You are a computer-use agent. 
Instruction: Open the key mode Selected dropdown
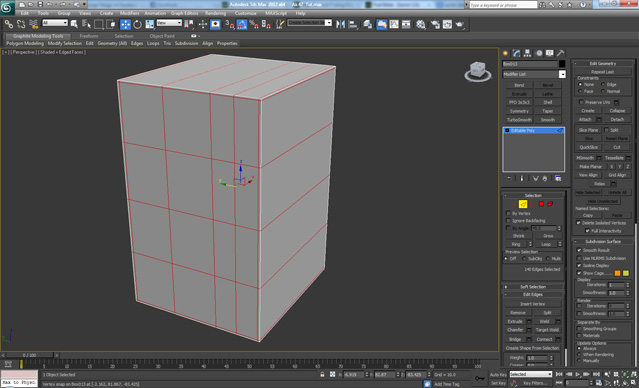coord(531,374)
